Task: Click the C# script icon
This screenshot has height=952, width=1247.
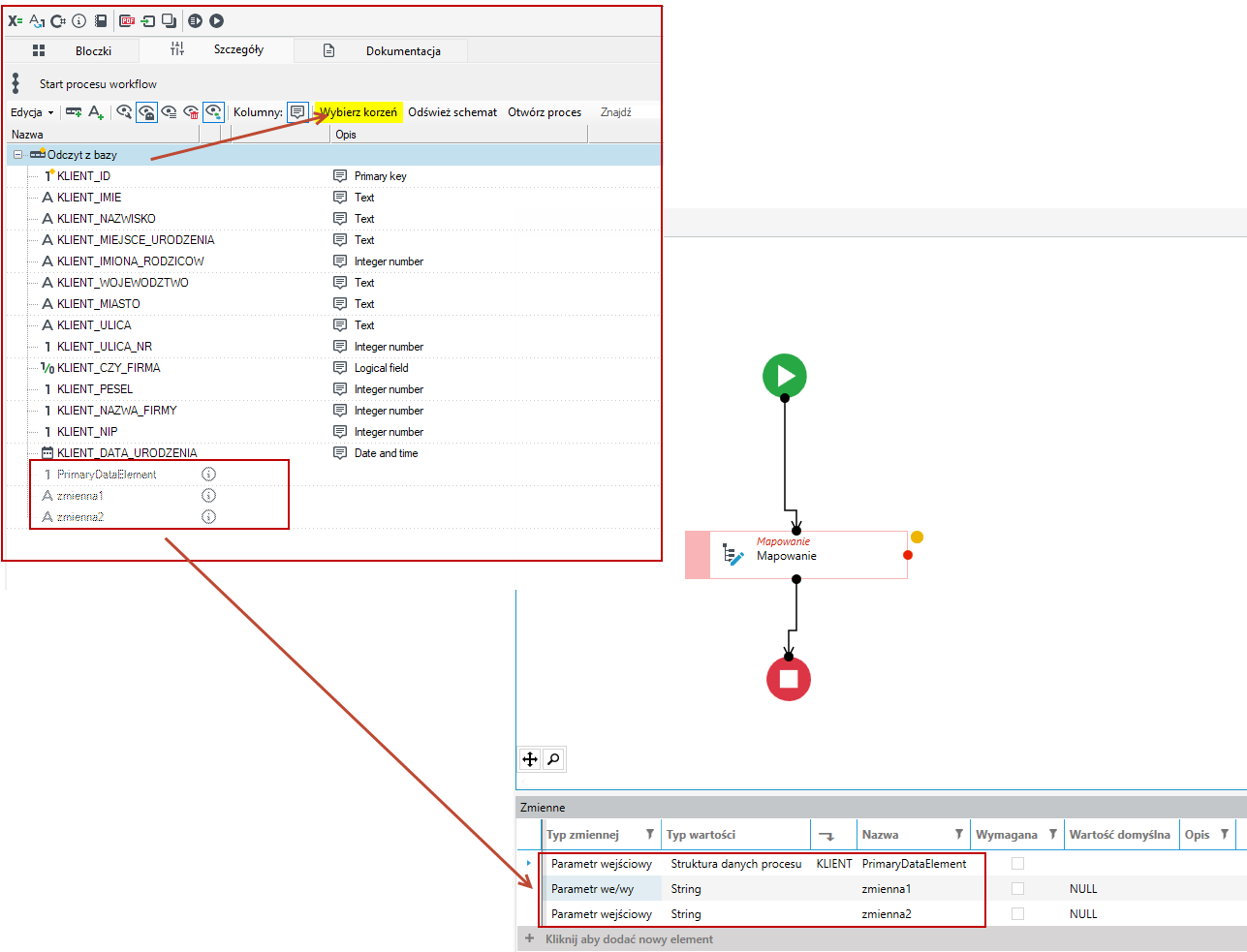Action: click(x=58, y=20)
